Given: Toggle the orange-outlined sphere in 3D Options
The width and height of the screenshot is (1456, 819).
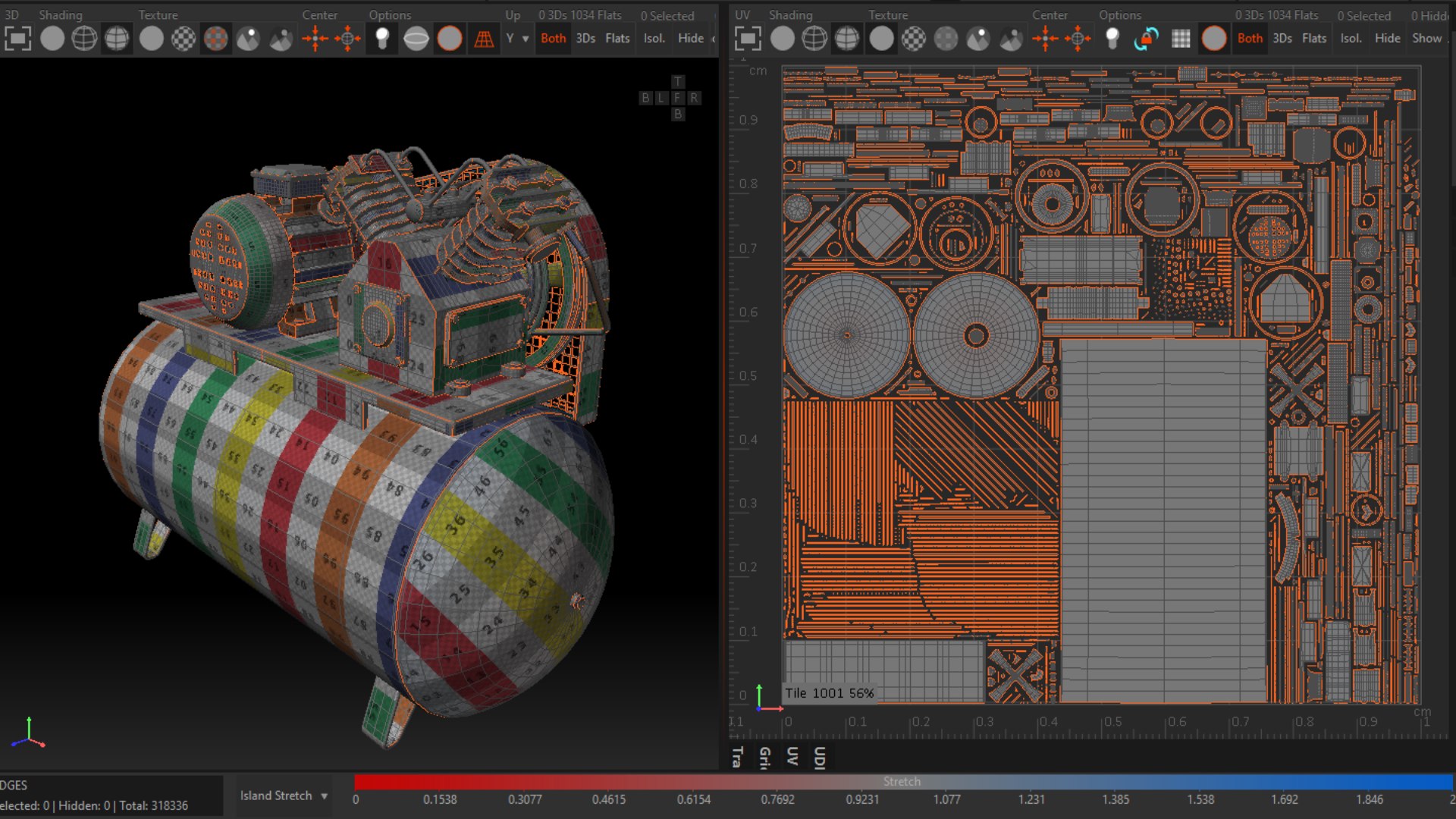Looking at the screenshot, I should pos(450,39).
